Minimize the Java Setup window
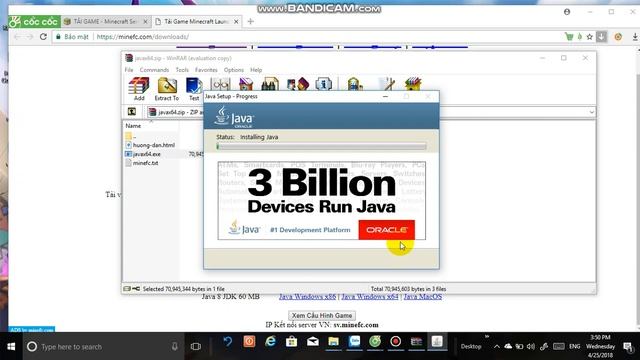640x360 pixels. pyautogui.click(x=385, y=96)
